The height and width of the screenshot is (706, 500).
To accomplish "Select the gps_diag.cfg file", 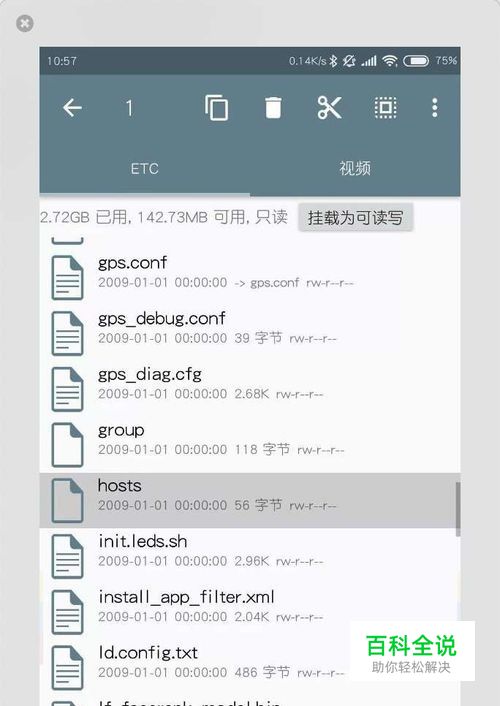I will tap(250, 389).
